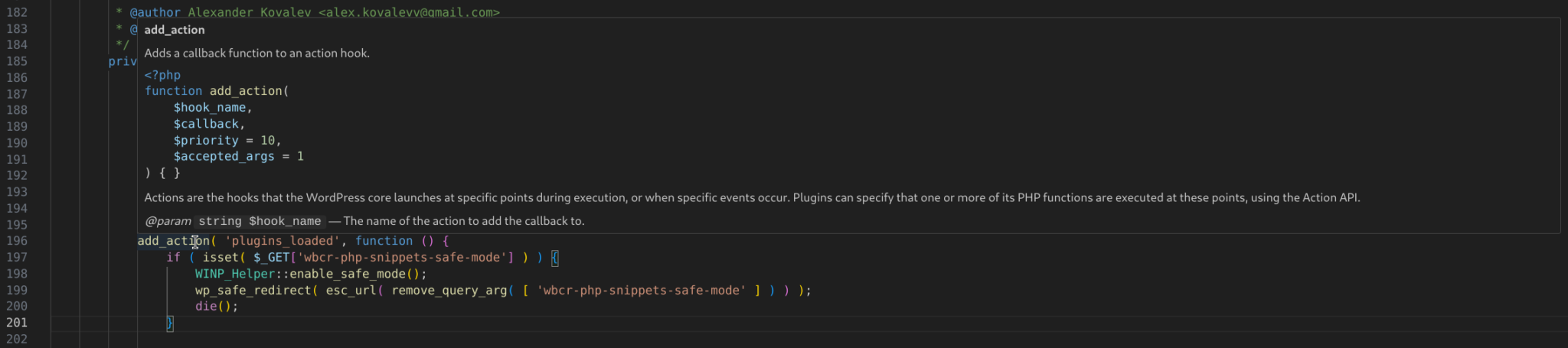The width and height of the screenshot is (1568, 348).
Task: Click the esc_url function call
Action: (x=351, y=291)
